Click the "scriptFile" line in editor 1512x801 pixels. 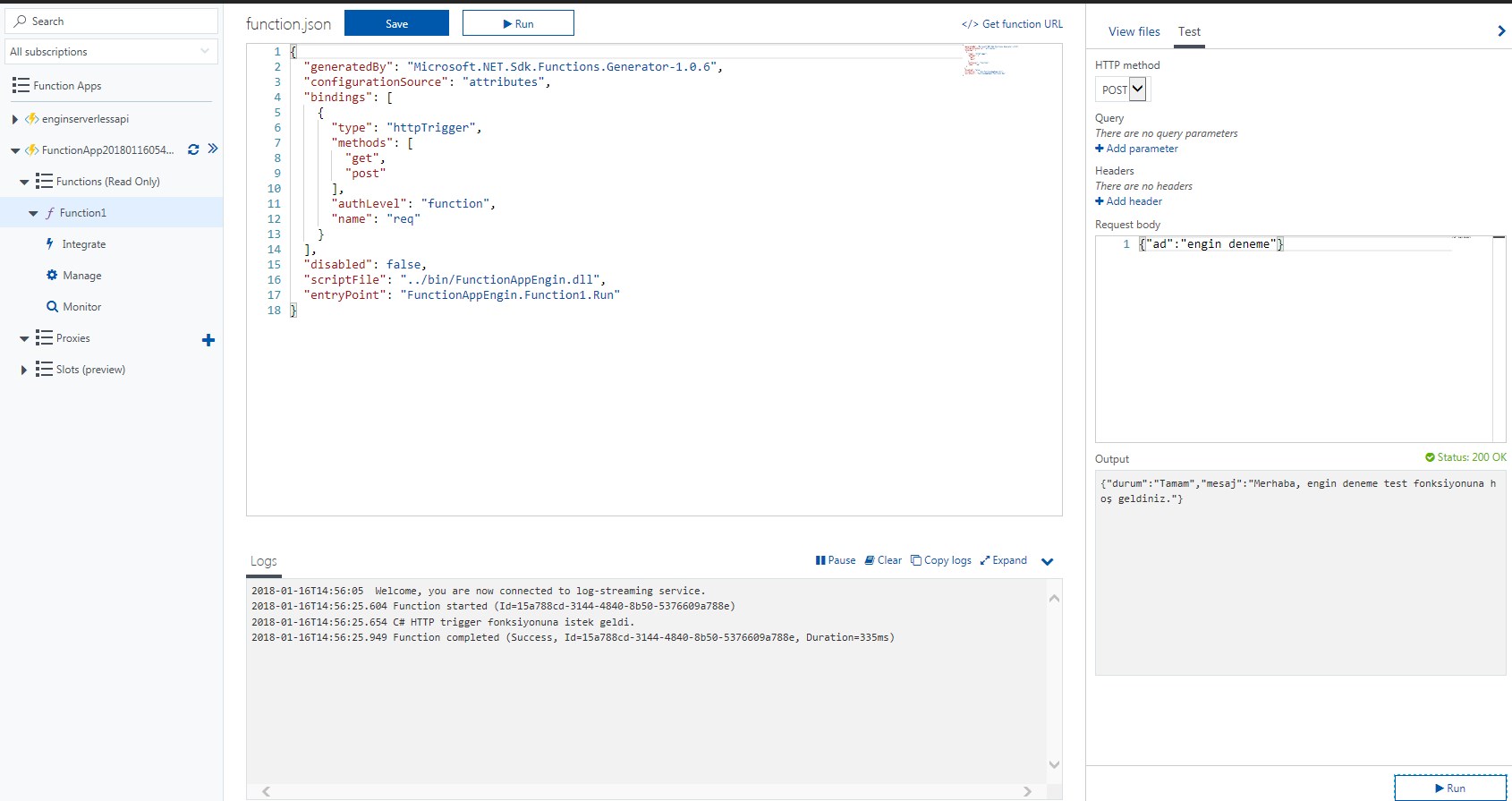(454, 279)
